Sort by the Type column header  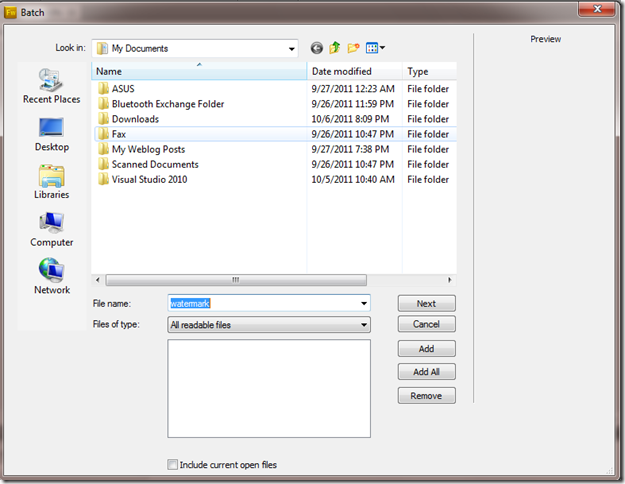coord(430,71)
